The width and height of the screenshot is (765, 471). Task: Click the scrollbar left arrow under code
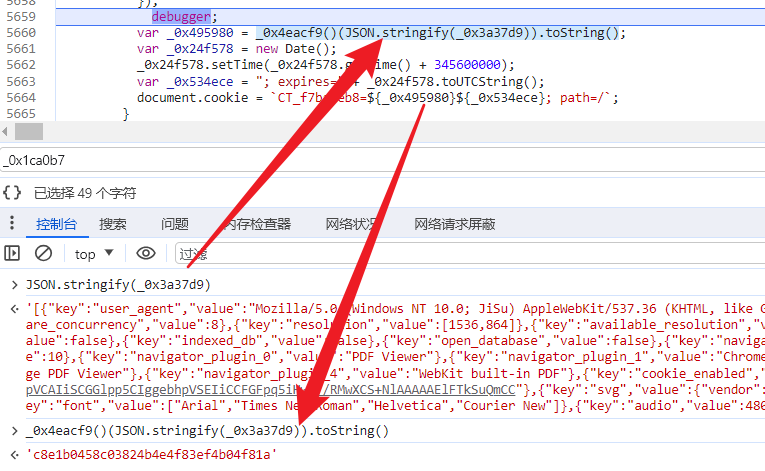pyautogui.click(x=5, y=131)
